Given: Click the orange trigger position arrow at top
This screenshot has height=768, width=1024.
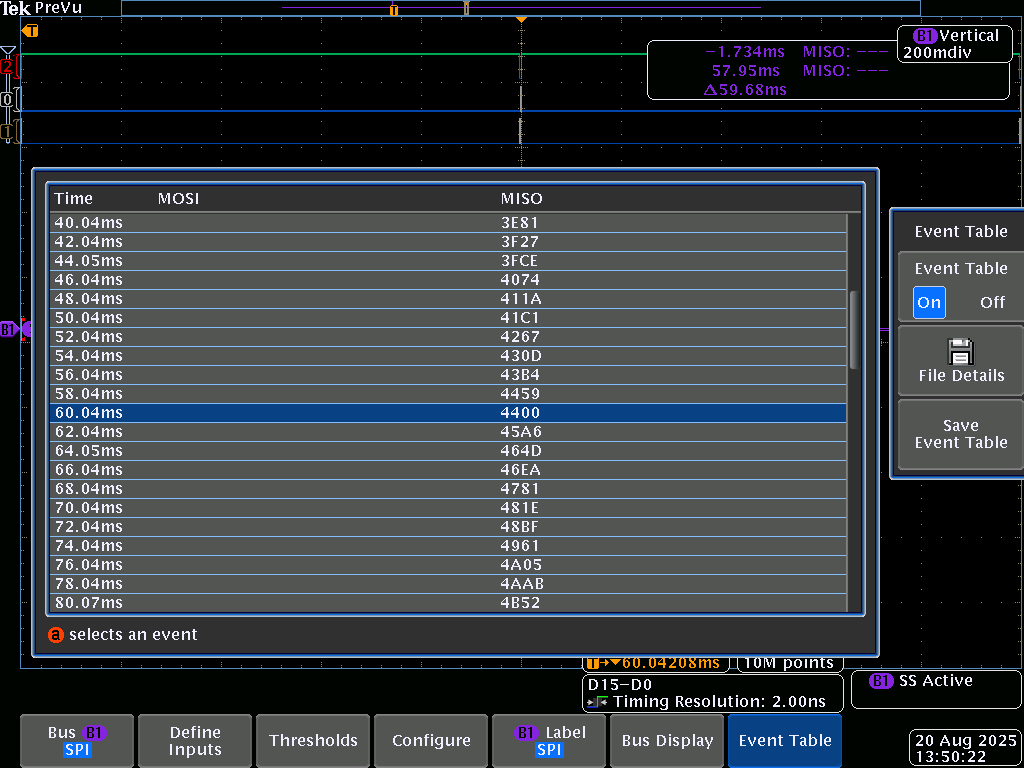Looking at the screenshot, I should point(520,20).
